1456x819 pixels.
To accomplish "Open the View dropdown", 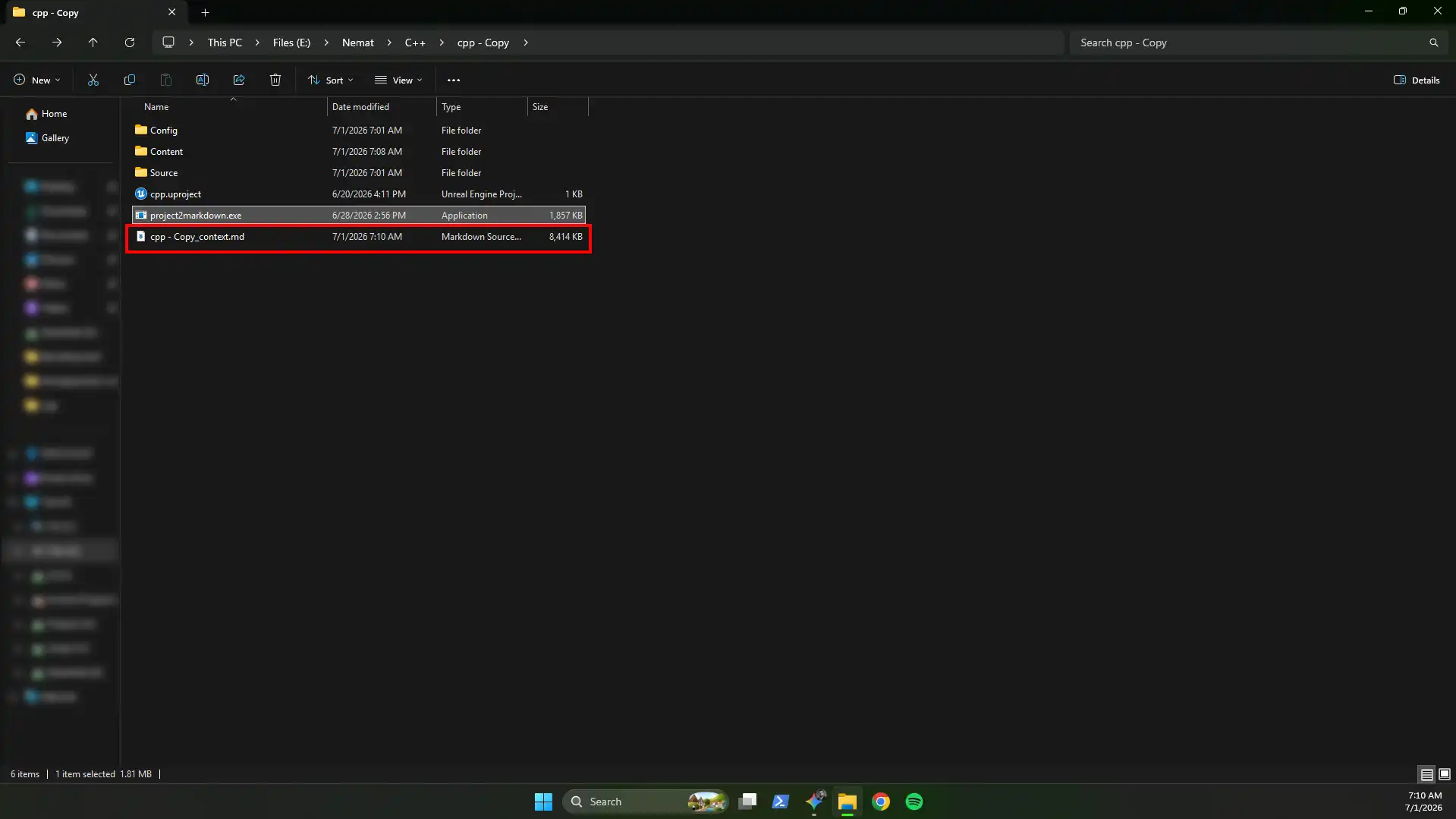I will (x=398, y=80).
